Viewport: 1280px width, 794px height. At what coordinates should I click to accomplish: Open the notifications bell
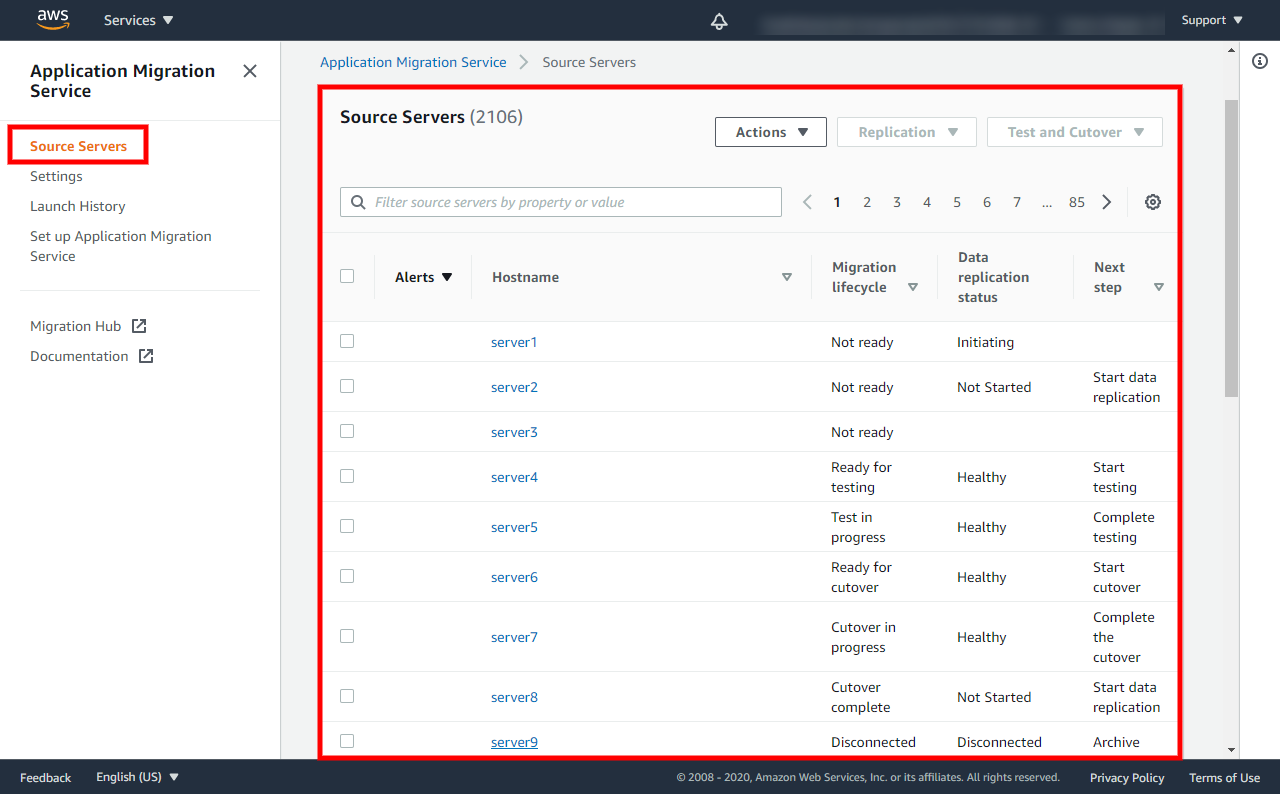coord(719,21)
